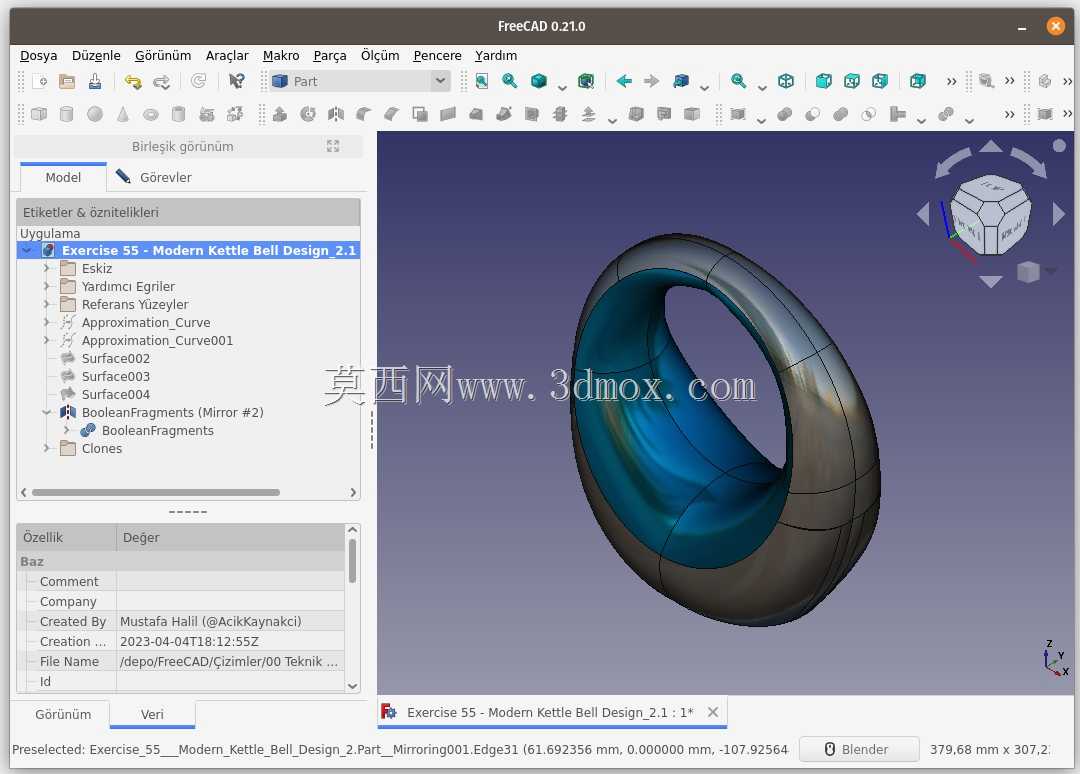1080x774 pixels.
Task: Switch to Top view cube icon
Action: coord(851,81)
